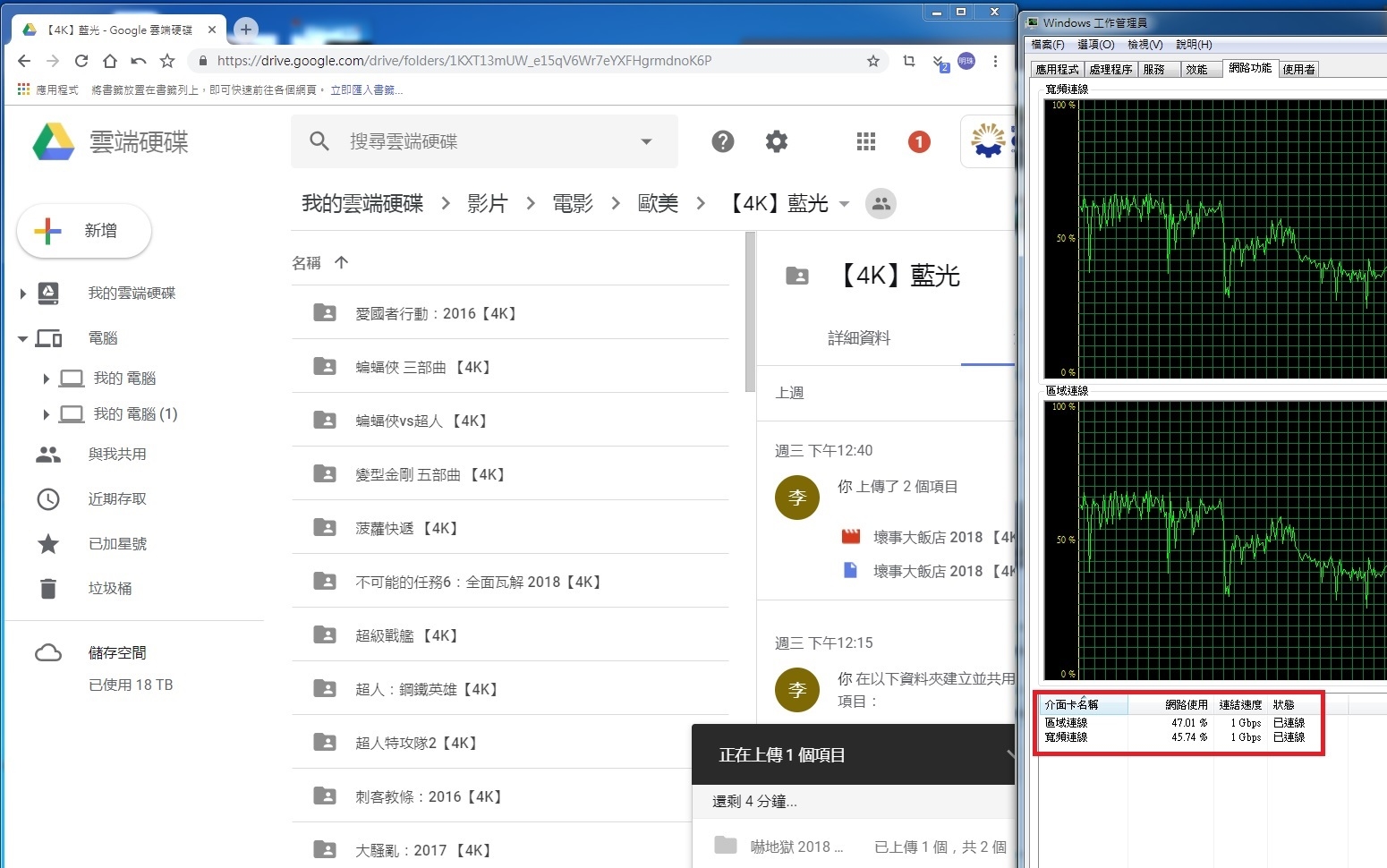Select folder 超人特攻隊2【4K】
1387x868 pixels.
click(x=492, y=743)
